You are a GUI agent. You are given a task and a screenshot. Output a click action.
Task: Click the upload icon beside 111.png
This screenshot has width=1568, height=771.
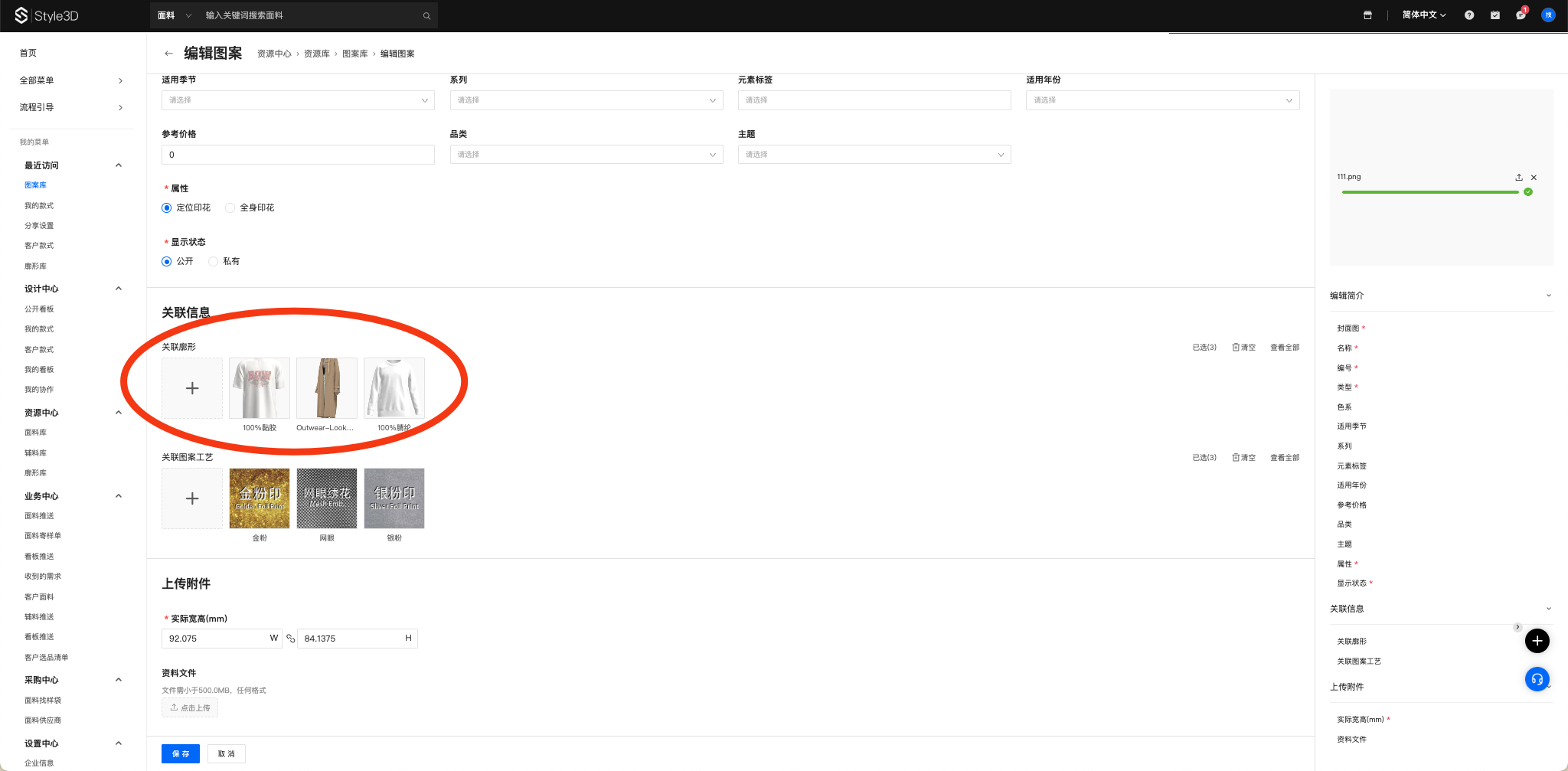[x=1519, y=178]
